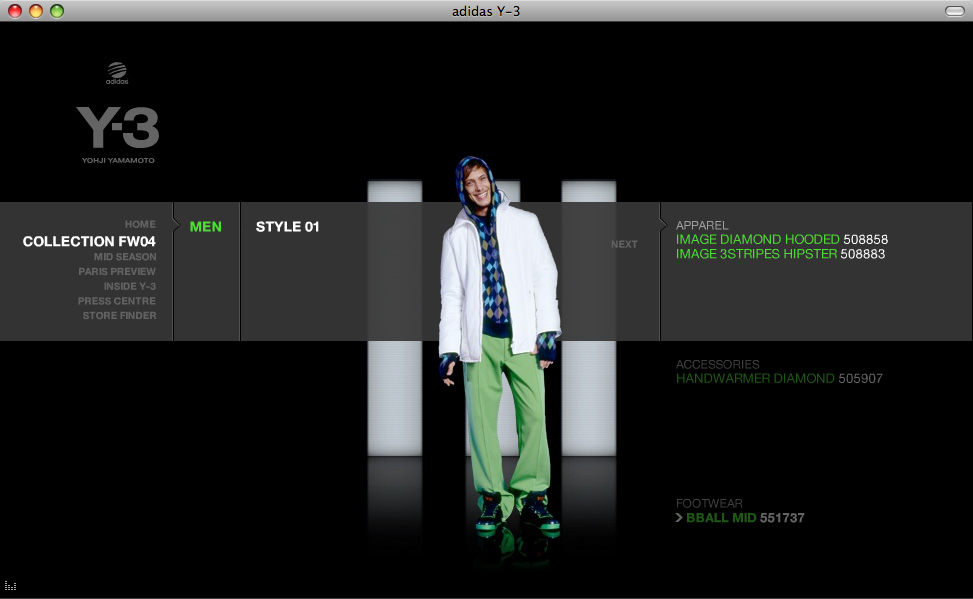
Task: Open the PARIS PREVIEW page
Action: point(117,271)
